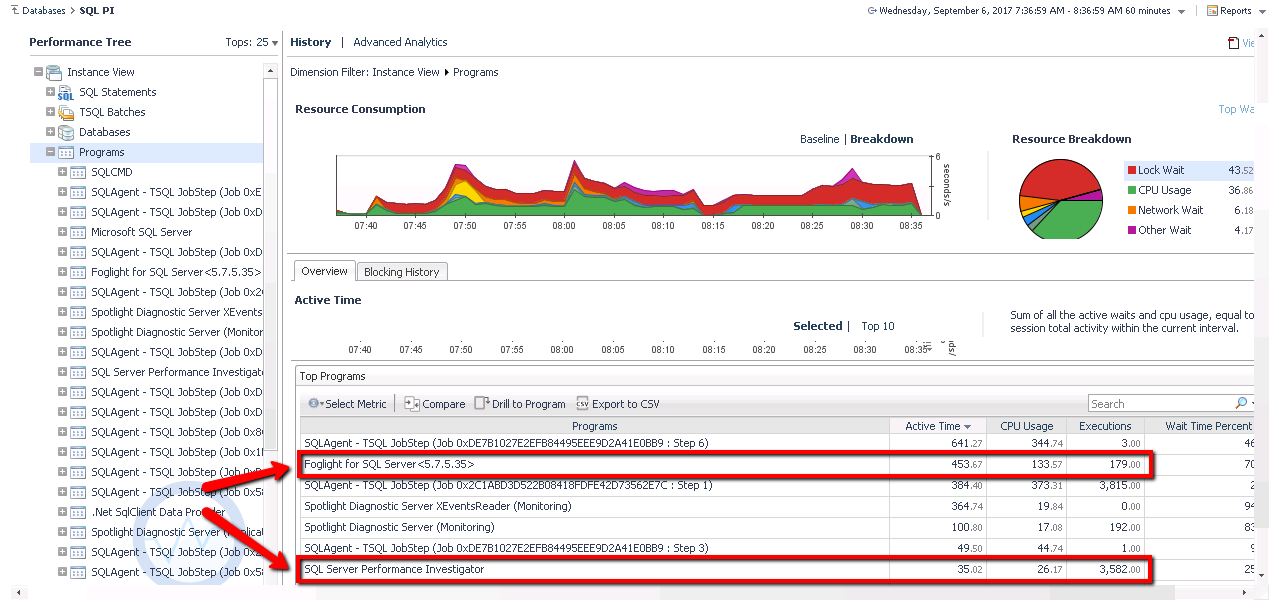Click the Spotlight Diagnostic Server XEvents tree icon

pyautogui.click(x=78, y=312)
